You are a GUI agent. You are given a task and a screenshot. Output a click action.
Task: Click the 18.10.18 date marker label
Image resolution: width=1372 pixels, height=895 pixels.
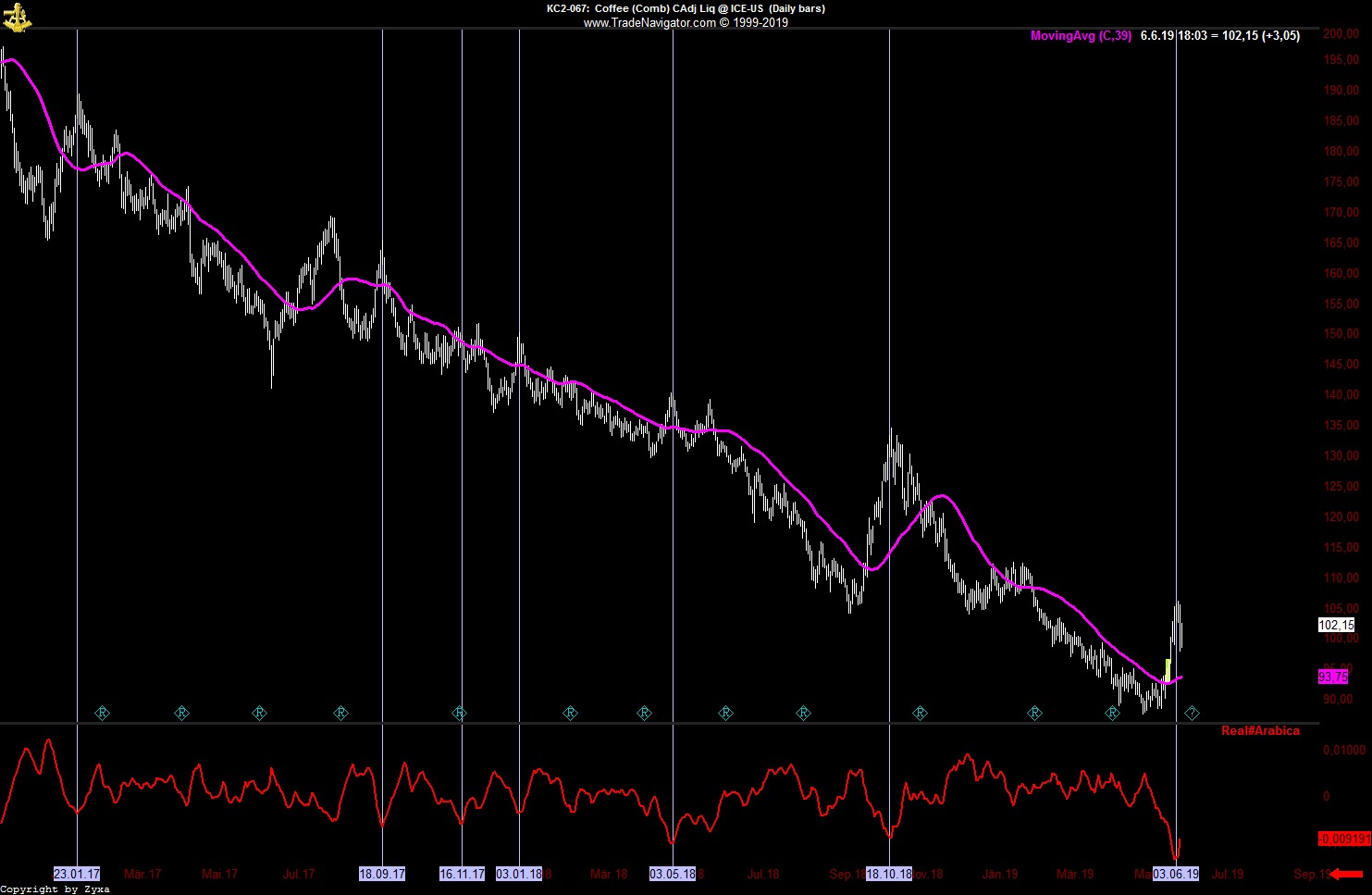889,874
